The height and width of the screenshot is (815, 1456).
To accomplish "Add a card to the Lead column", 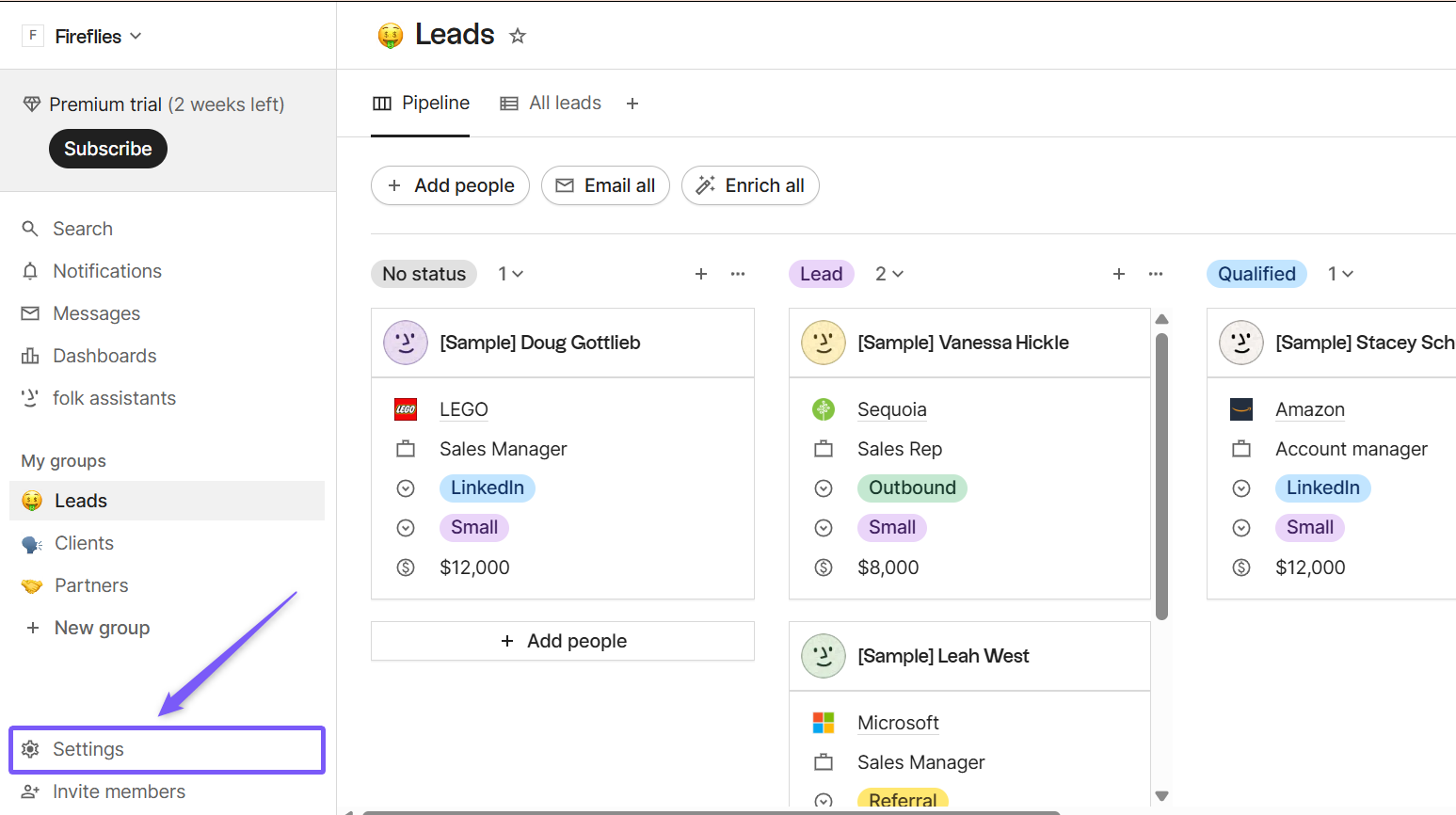I will tap(1119, 274).
